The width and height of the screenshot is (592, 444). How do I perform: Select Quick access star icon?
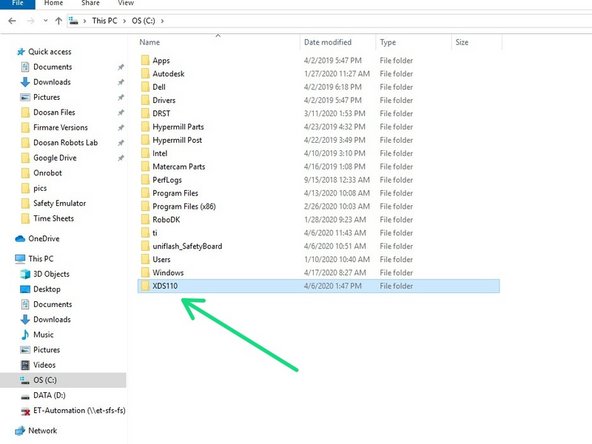tap(21, 52)
